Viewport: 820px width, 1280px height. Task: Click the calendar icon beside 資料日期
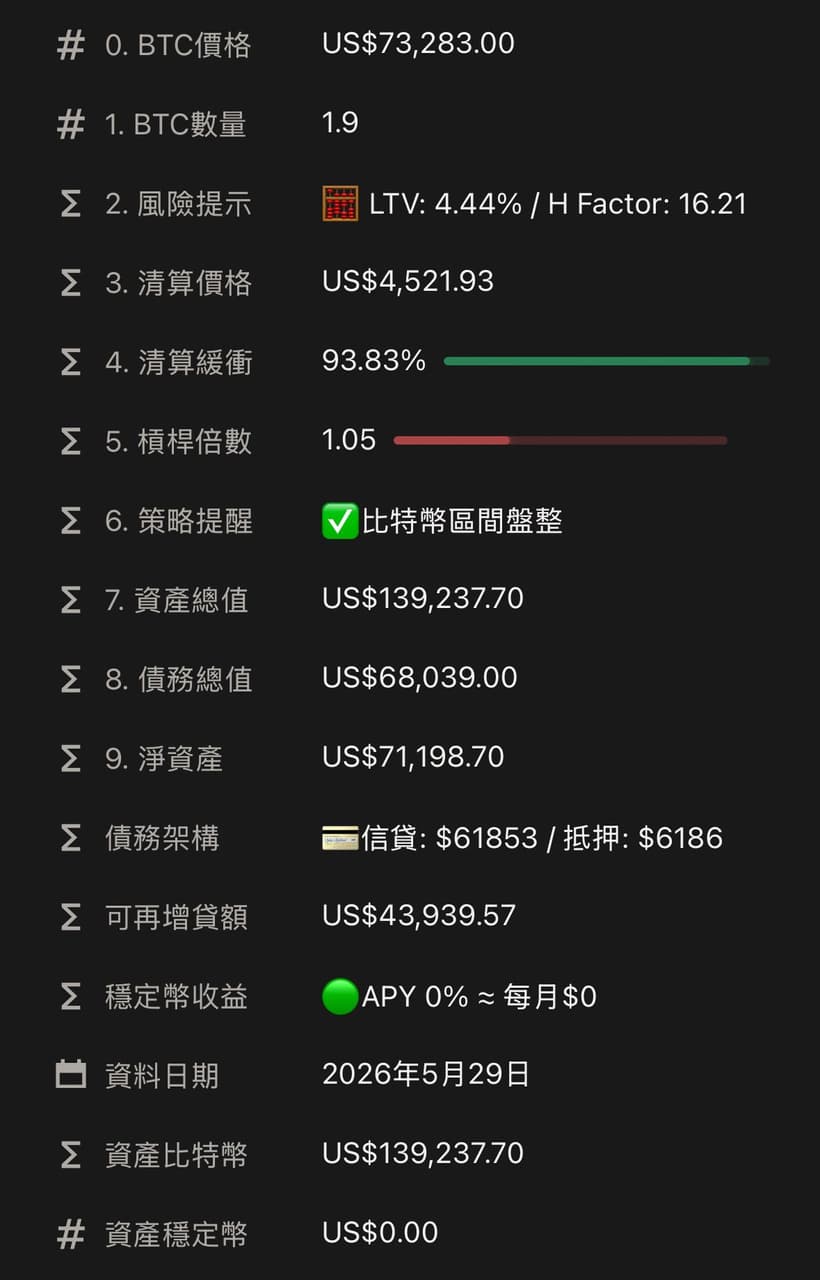pyautogui.click(x=71, y=1076)
